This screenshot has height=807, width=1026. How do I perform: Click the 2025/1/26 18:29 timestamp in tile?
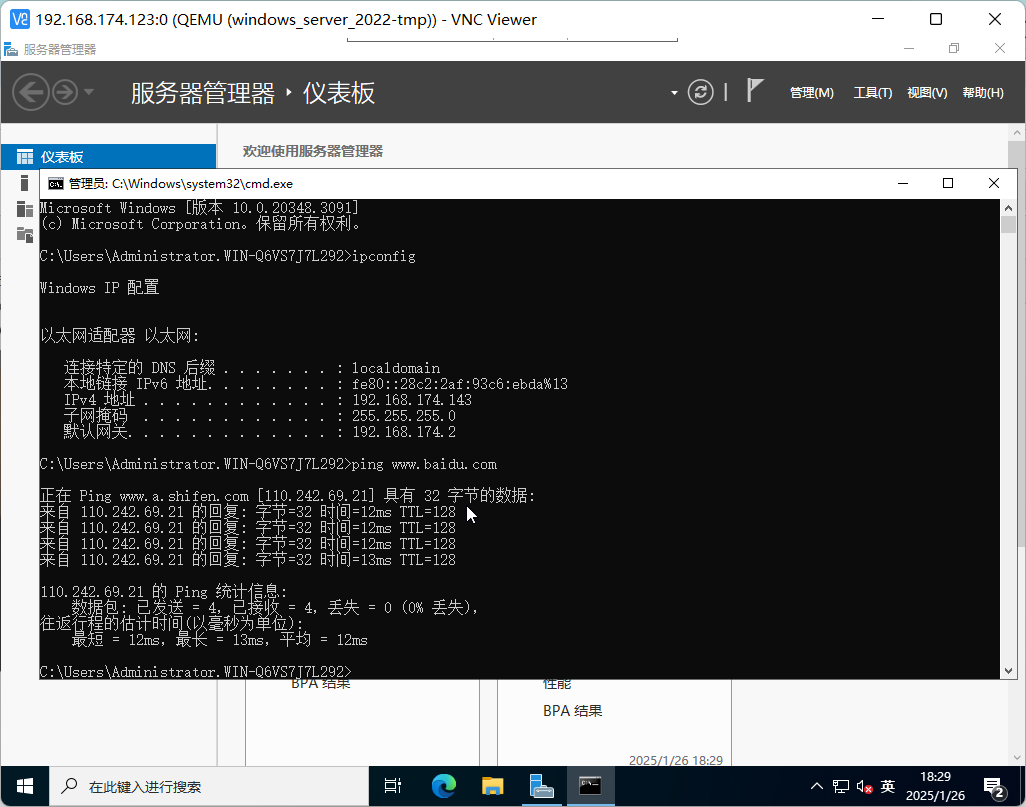click(675, 760)
